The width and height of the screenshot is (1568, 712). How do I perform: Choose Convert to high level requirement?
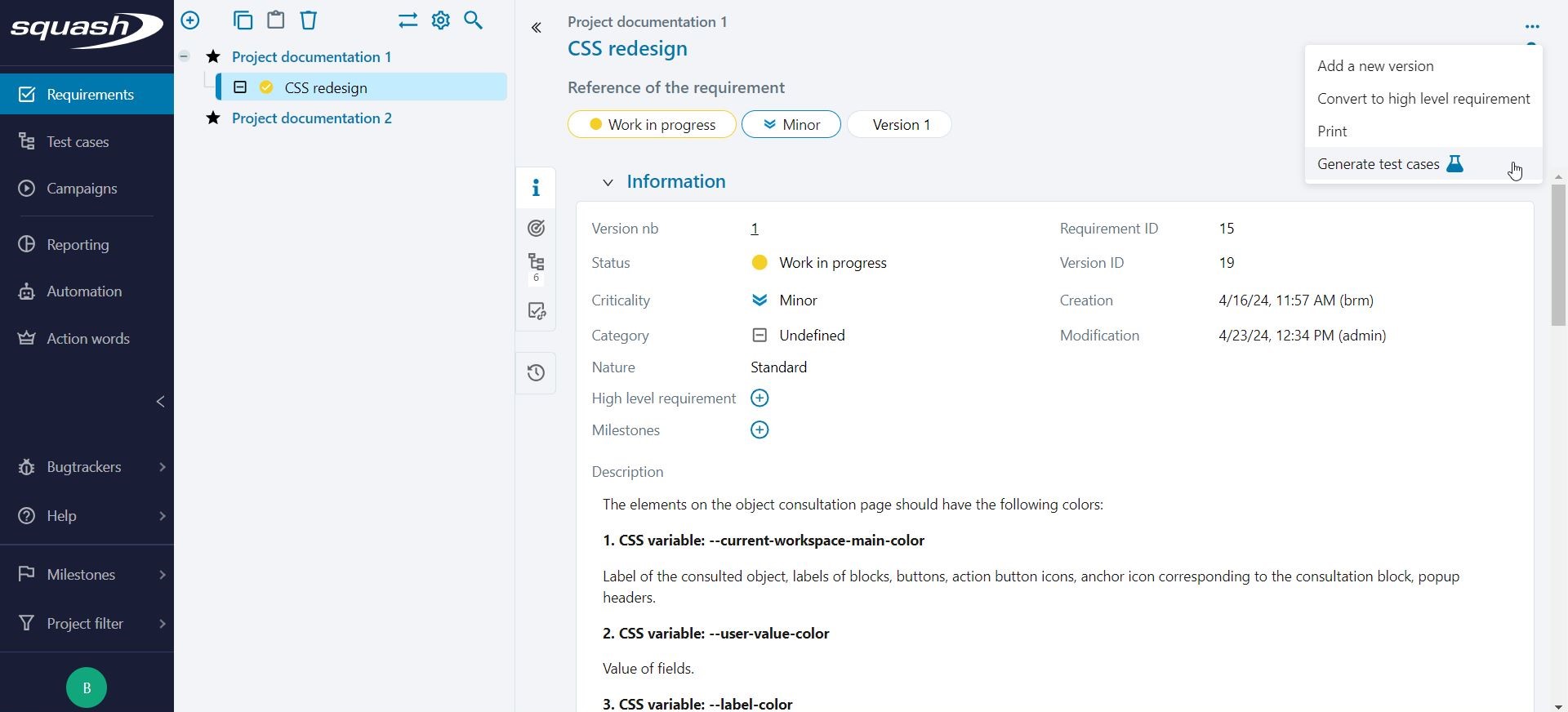point(1423,99)
